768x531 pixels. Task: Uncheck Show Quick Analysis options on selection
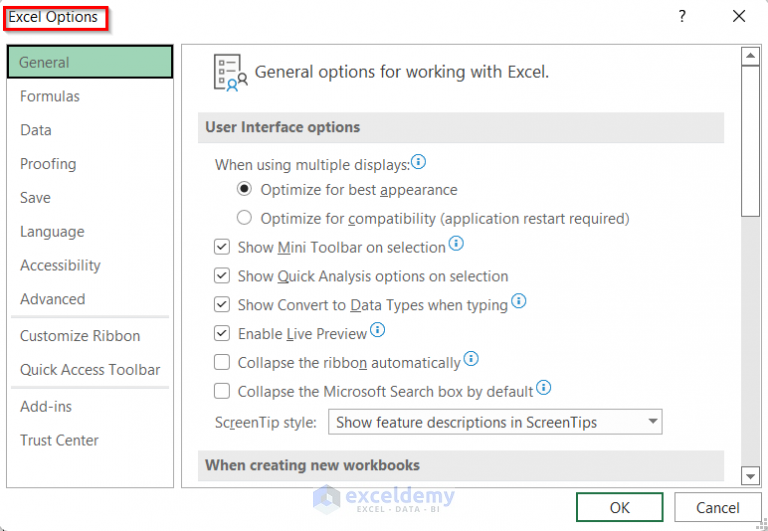tap(222, 276)
